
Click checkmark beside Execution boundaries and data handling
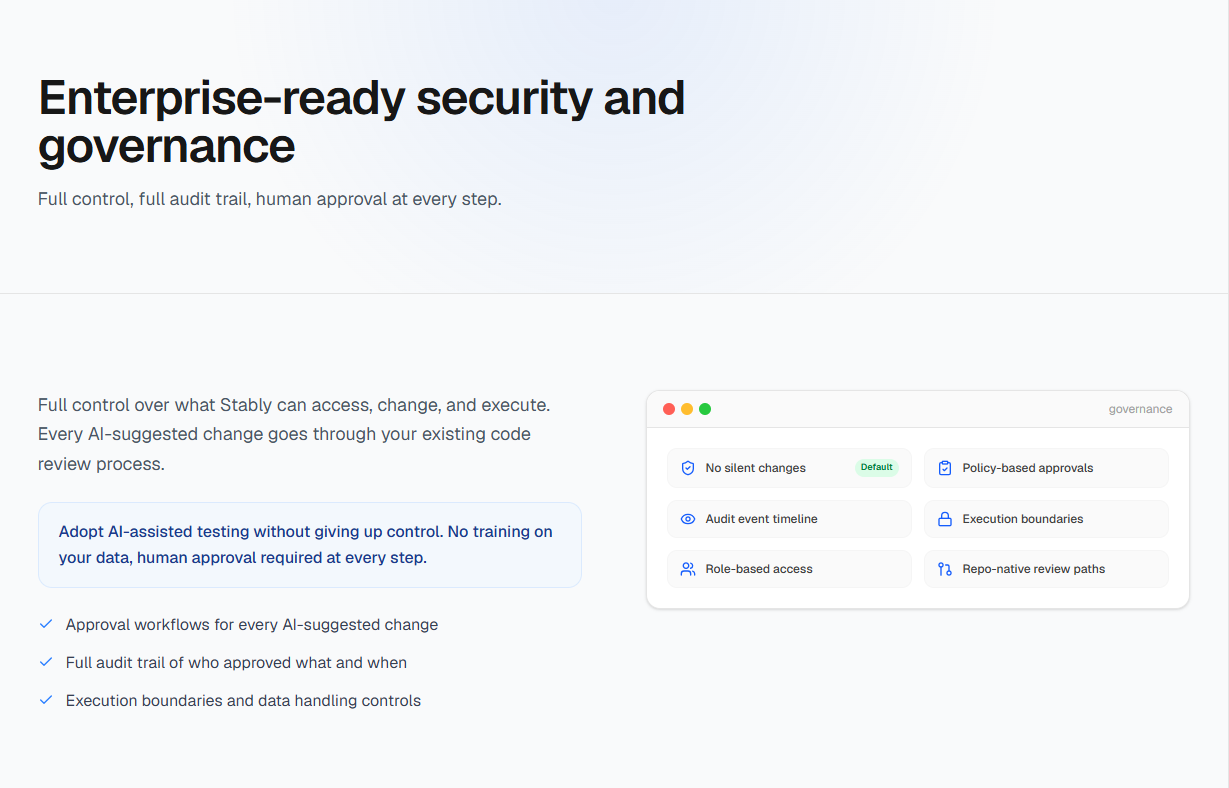(45, 700)
